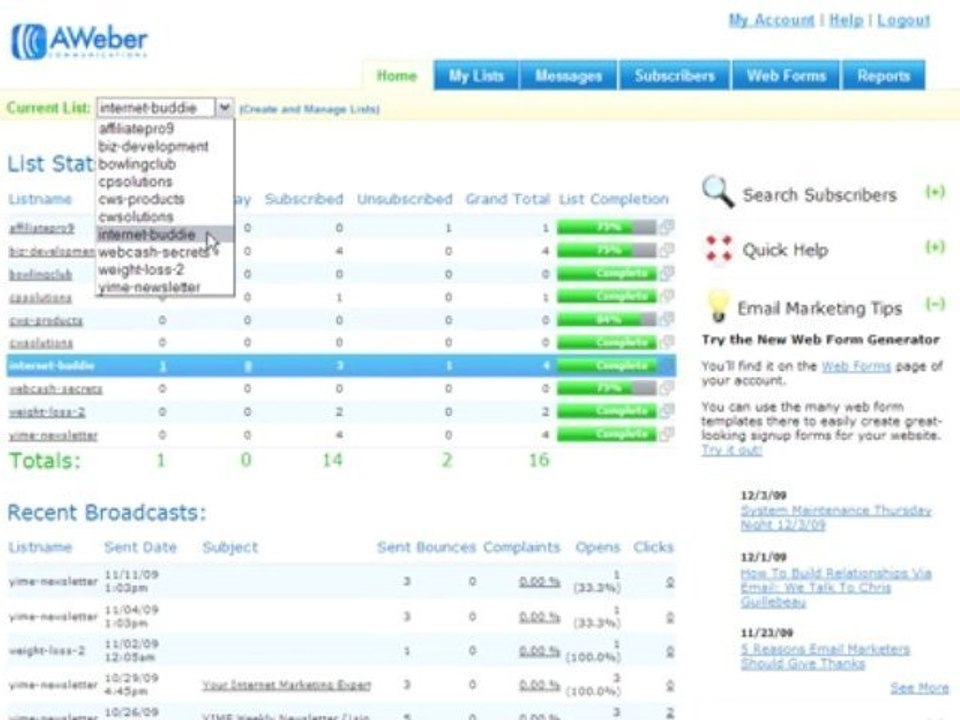Open the How To Build Relationships article link
The image size is (960, 720).
pos(836,588)
